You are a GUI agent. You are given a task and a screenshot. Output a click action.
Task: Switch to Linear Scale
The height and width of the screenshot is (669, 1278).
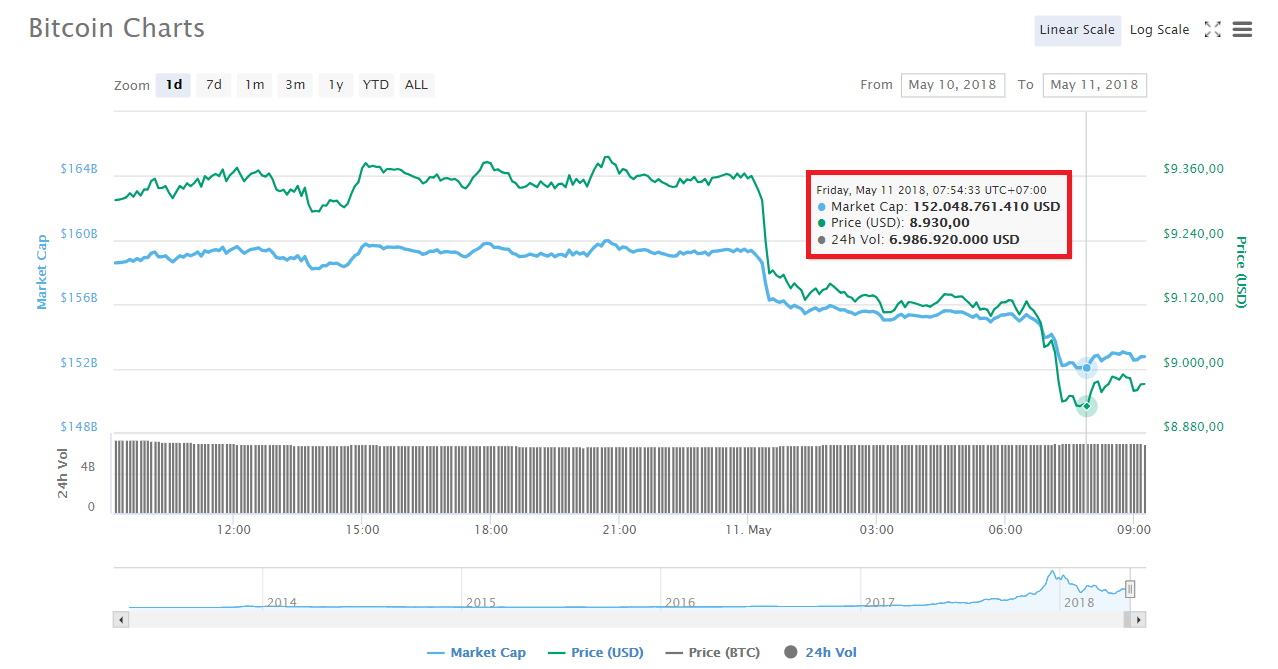tap(1077, 30)
